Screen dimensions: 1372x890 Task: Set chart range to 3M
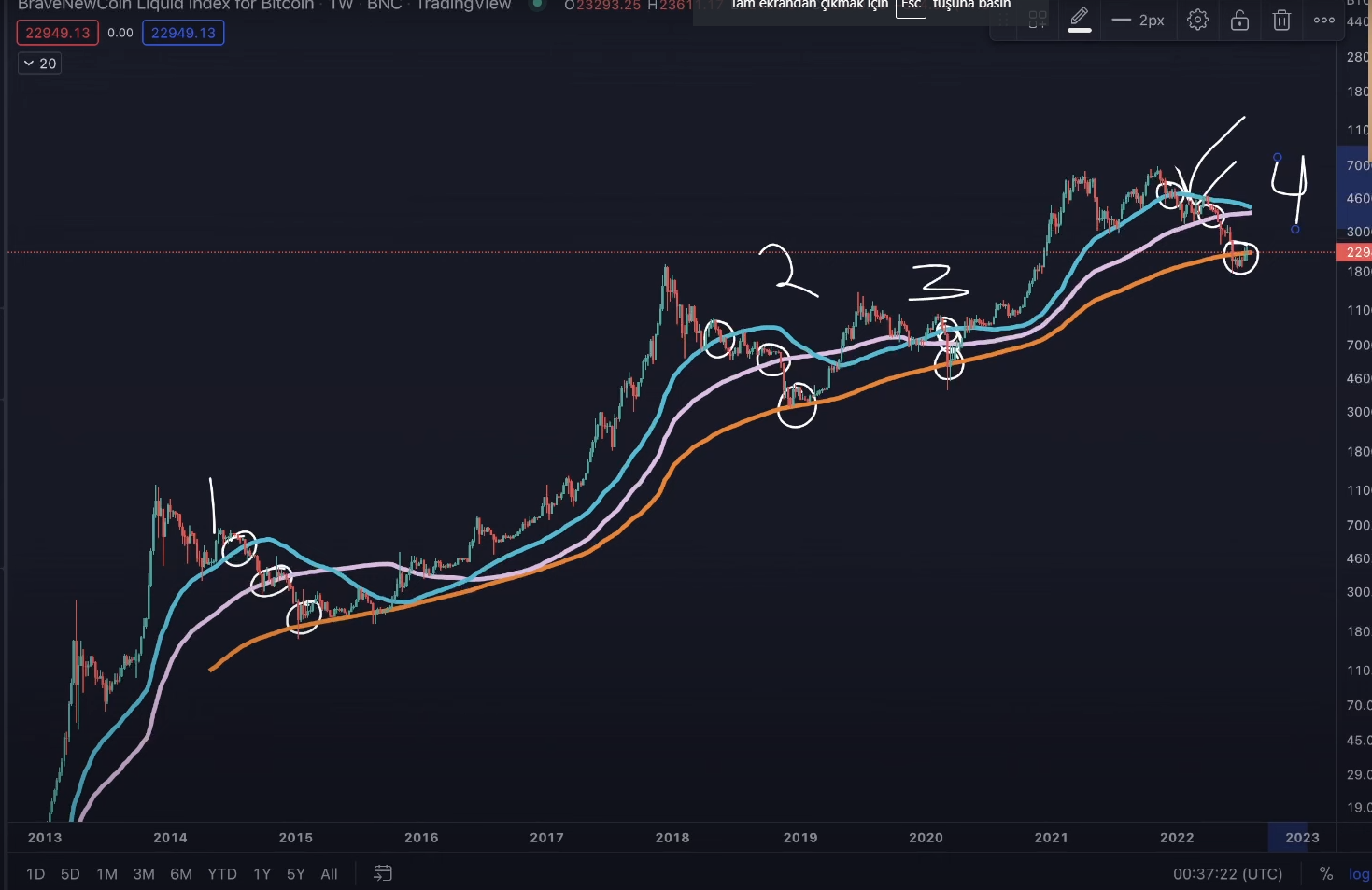[x=144, y=874]
